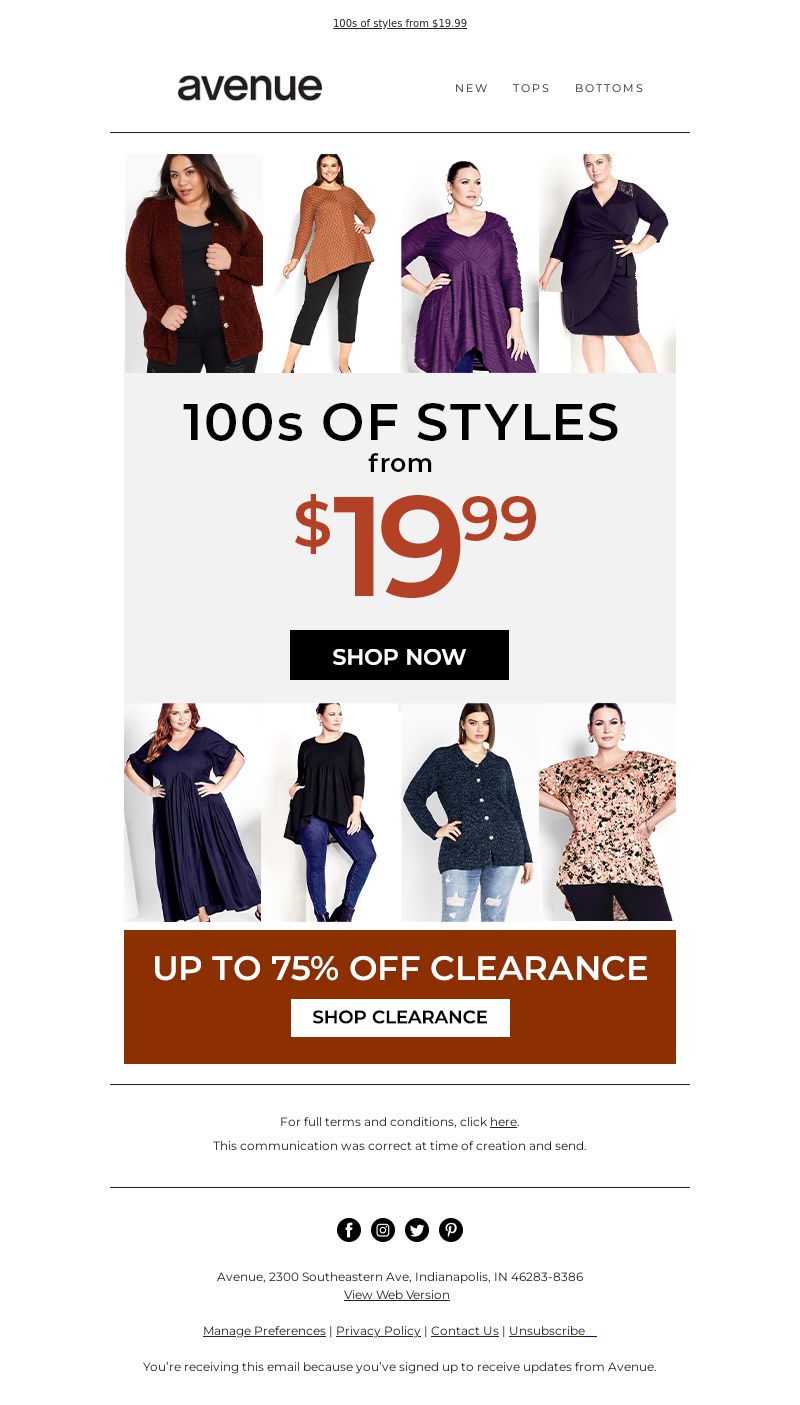Select the pink floral top photo

608,812
